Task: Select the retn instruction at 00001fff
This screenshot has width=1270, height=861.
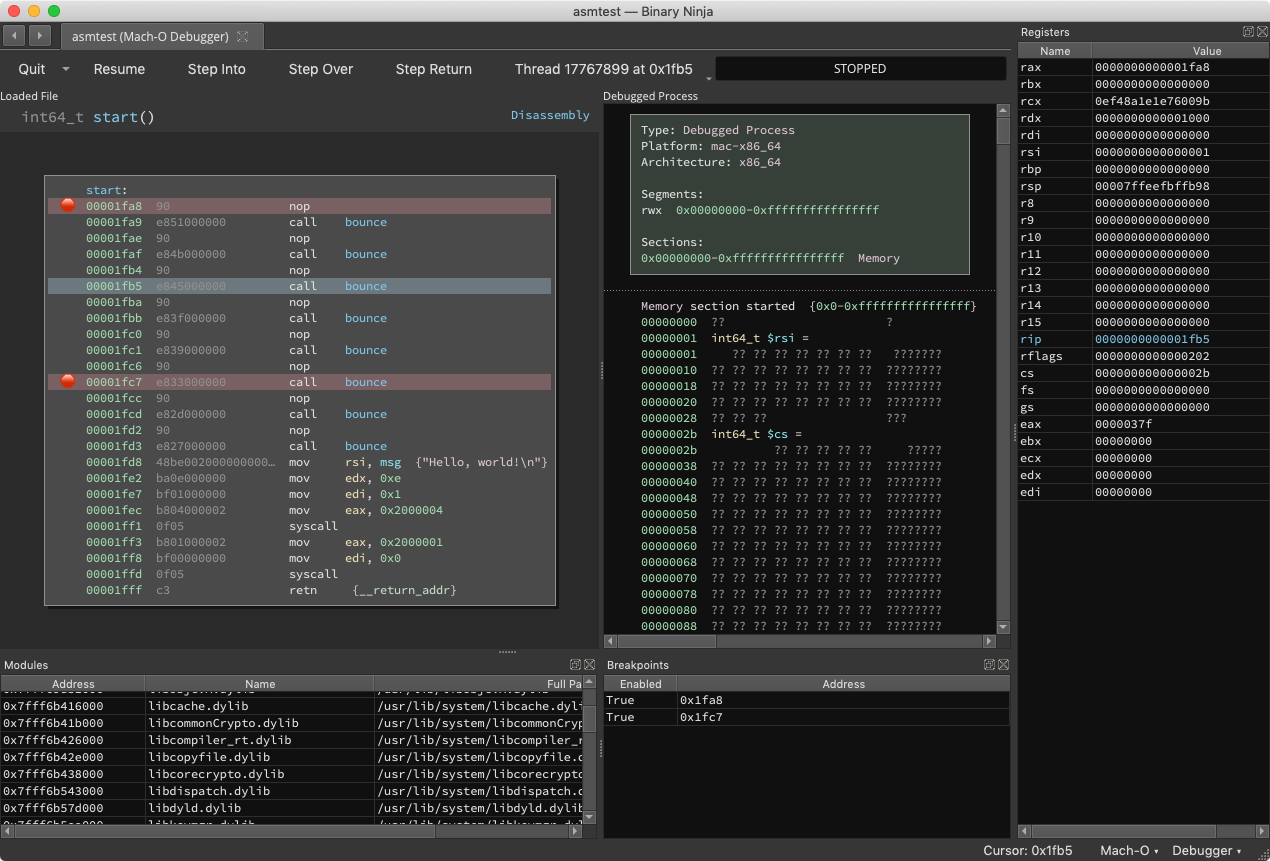Action: pos(299,590)
